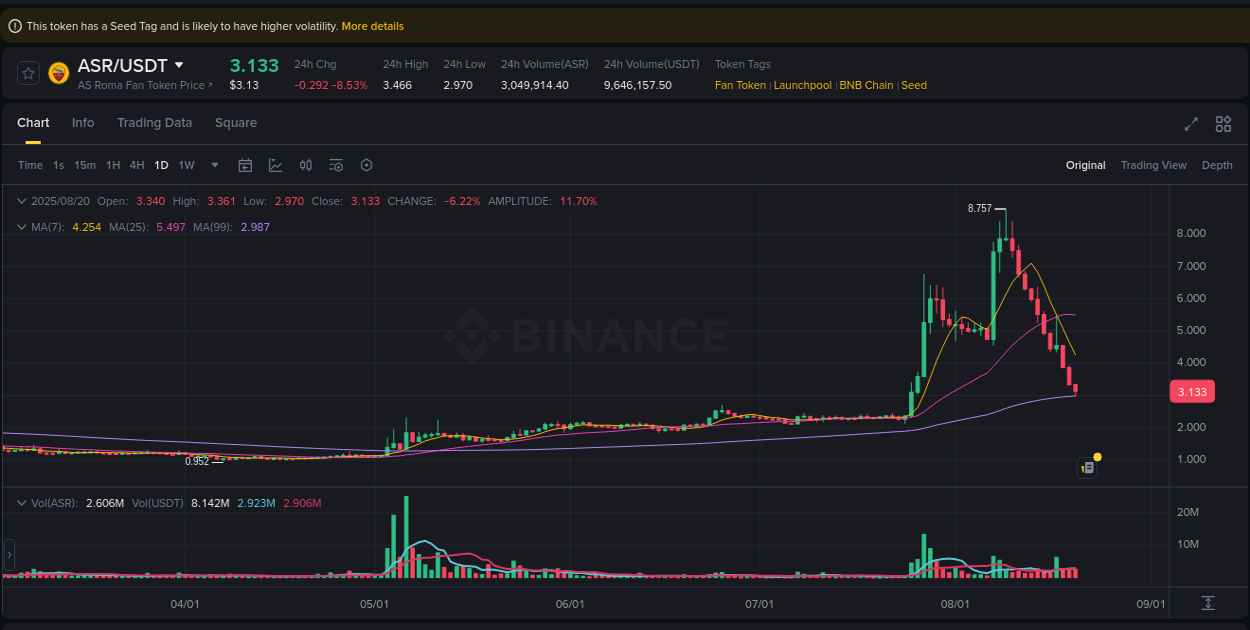
Task: Click the fullscreen expand icon above the chart
Action: [x=1191, y=124]
